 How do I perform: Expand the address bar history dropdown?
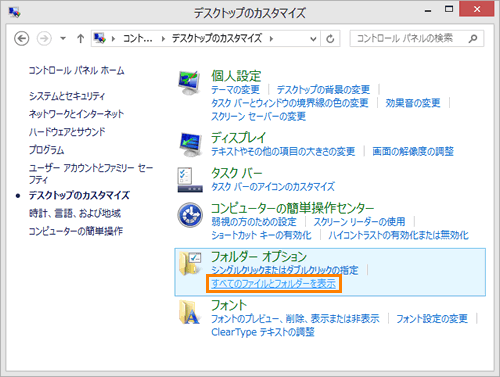point(313,39)
